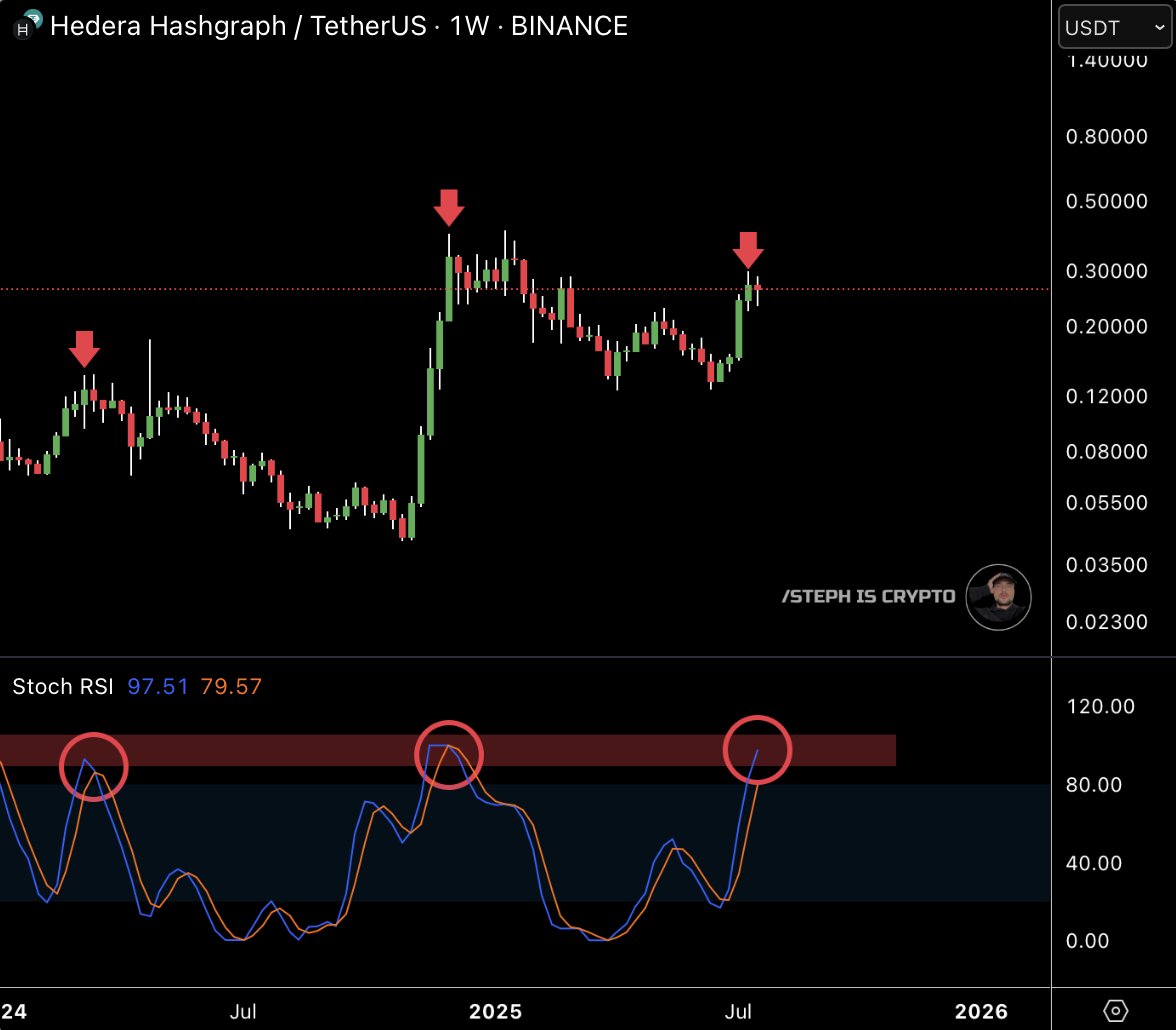Click the 0.00 indicator scale label

[1087, 941]
